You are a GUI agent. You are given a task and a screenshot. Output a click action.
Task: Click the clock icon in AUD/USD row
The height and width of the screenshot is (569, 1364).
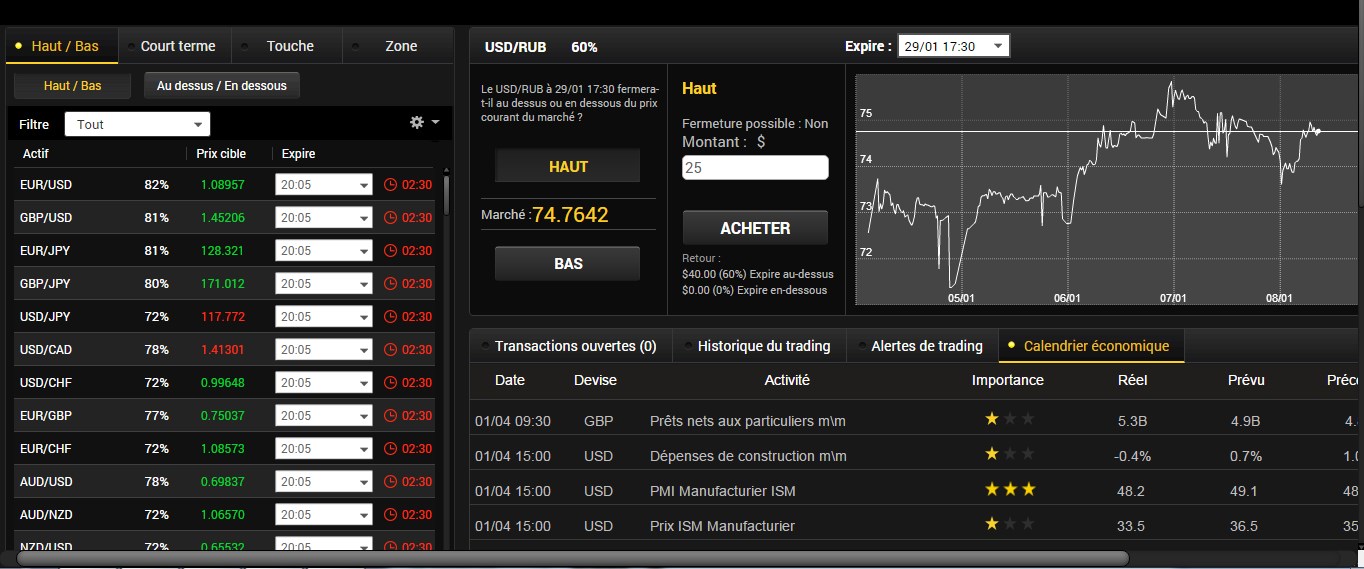(391, 481)
